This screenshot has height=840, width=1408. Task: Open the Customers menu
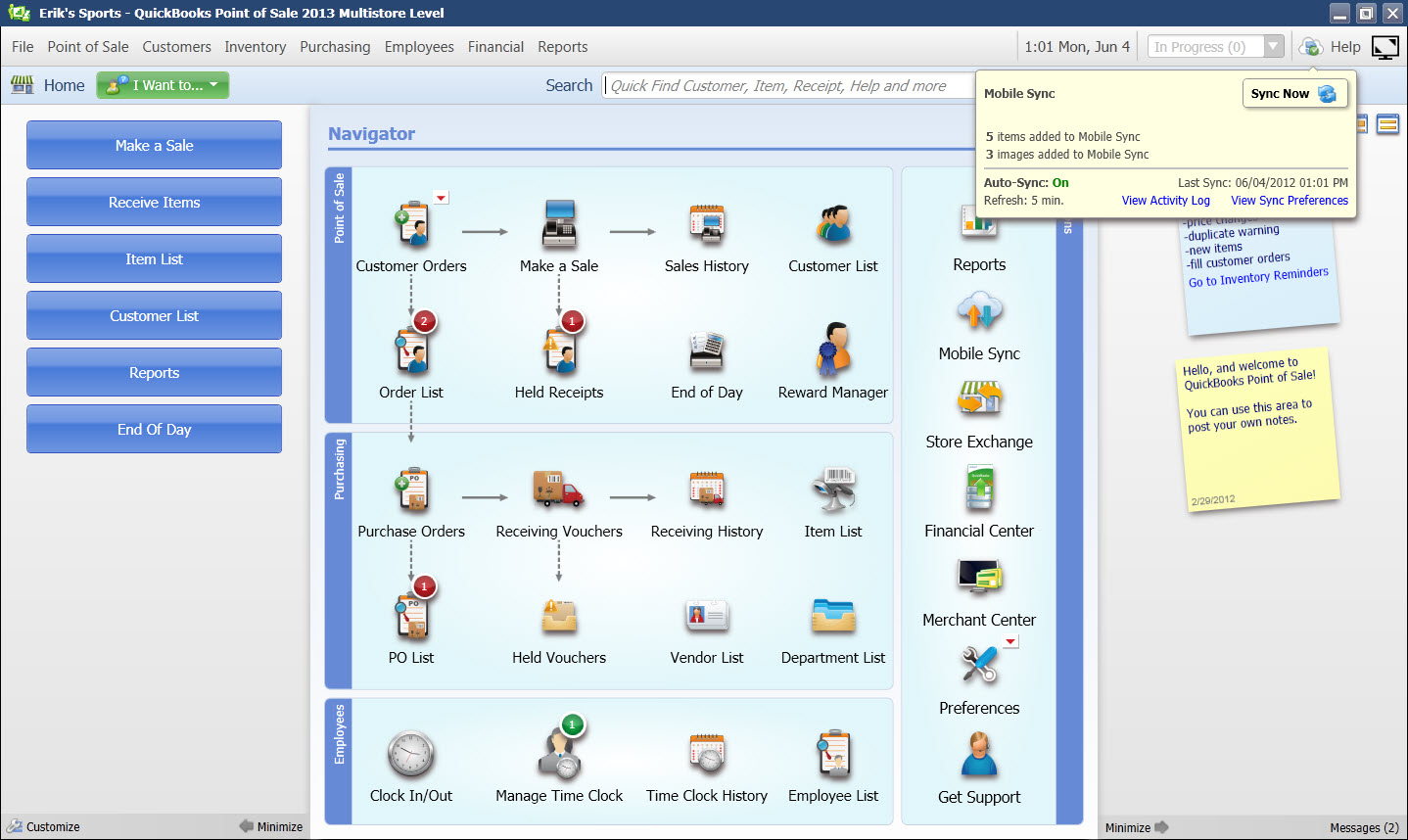click(176, 47)
